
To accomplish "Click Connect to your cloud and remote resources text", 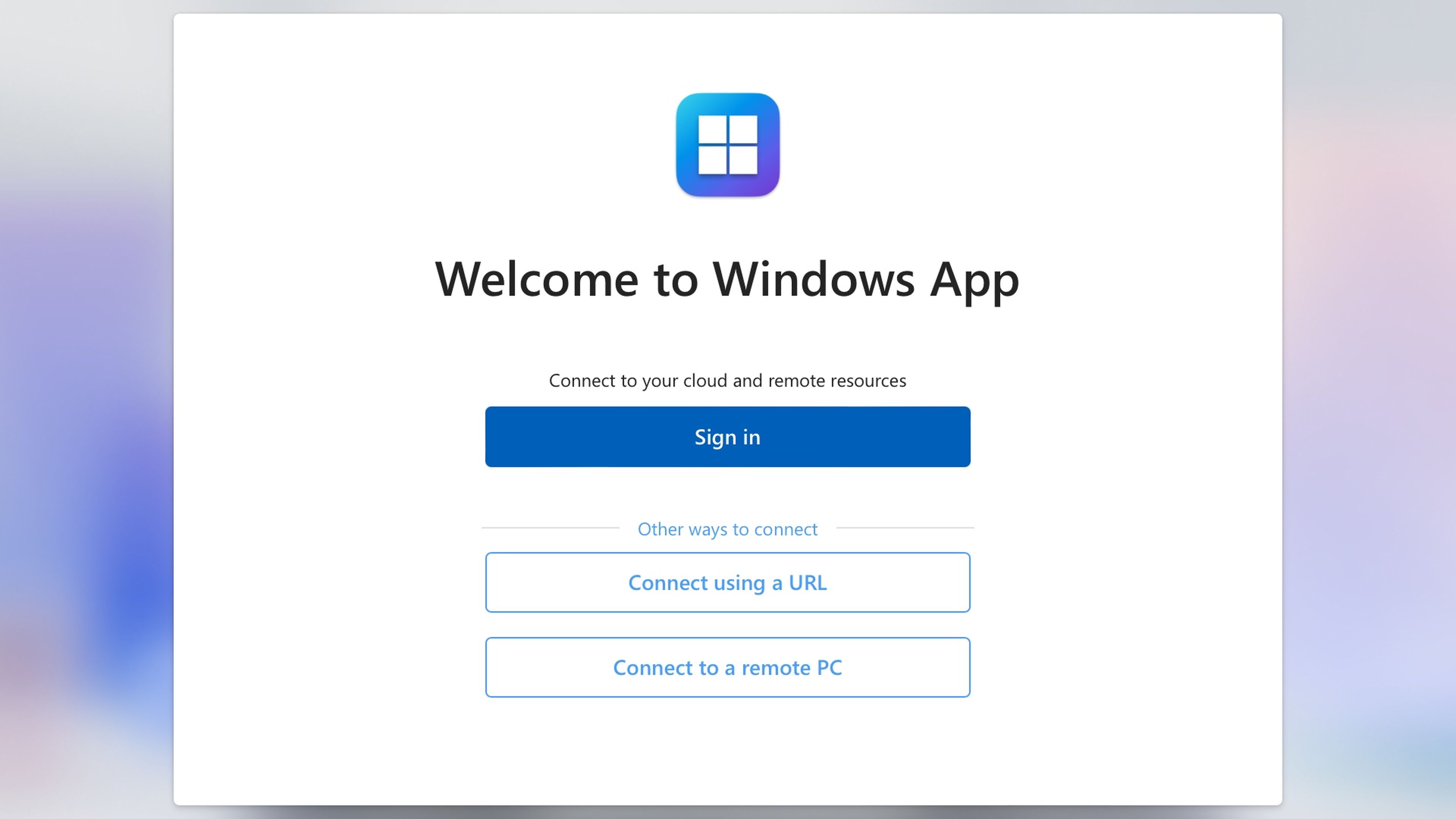I will pos(728,381).
